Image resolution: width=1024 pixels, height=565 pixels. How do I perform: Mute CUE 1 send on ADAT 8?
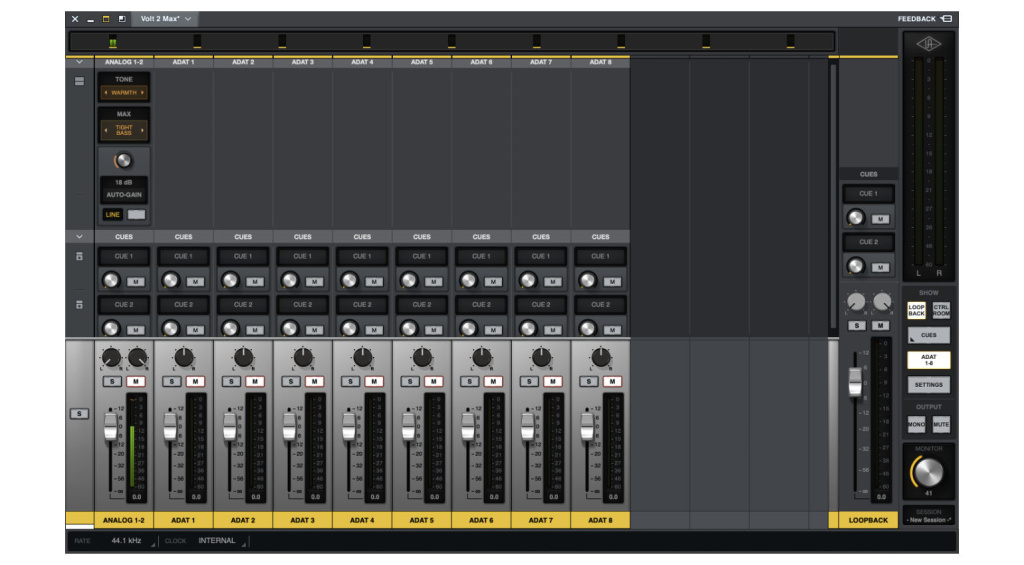pyautogui.click(x=612, y=282)
